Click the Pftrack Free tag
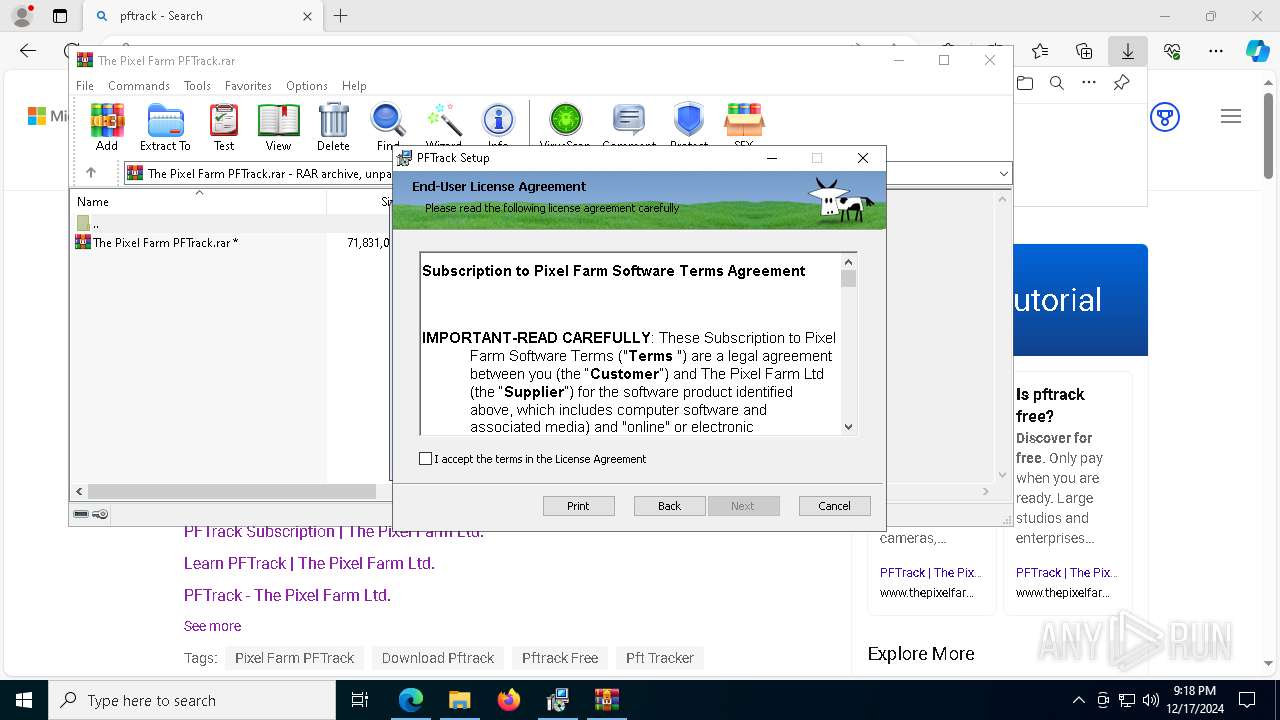This screenshot has height=720, width=1280. point(560,658)
